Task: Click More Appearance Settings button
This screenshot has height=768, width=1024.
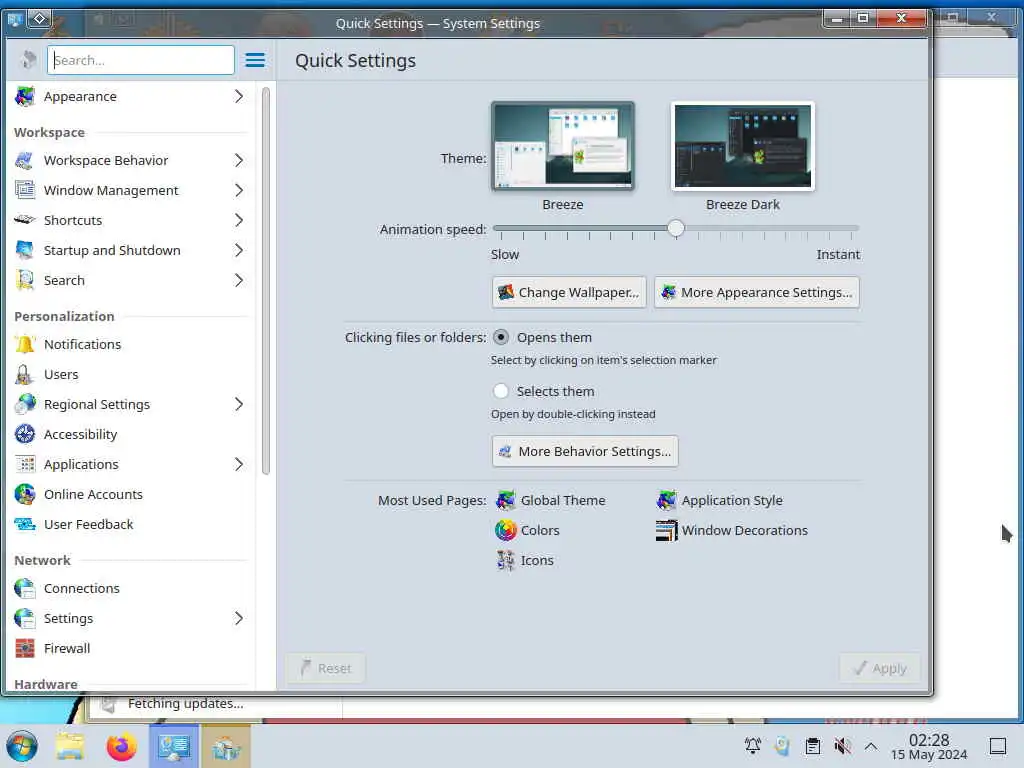Action: [757, 292]
